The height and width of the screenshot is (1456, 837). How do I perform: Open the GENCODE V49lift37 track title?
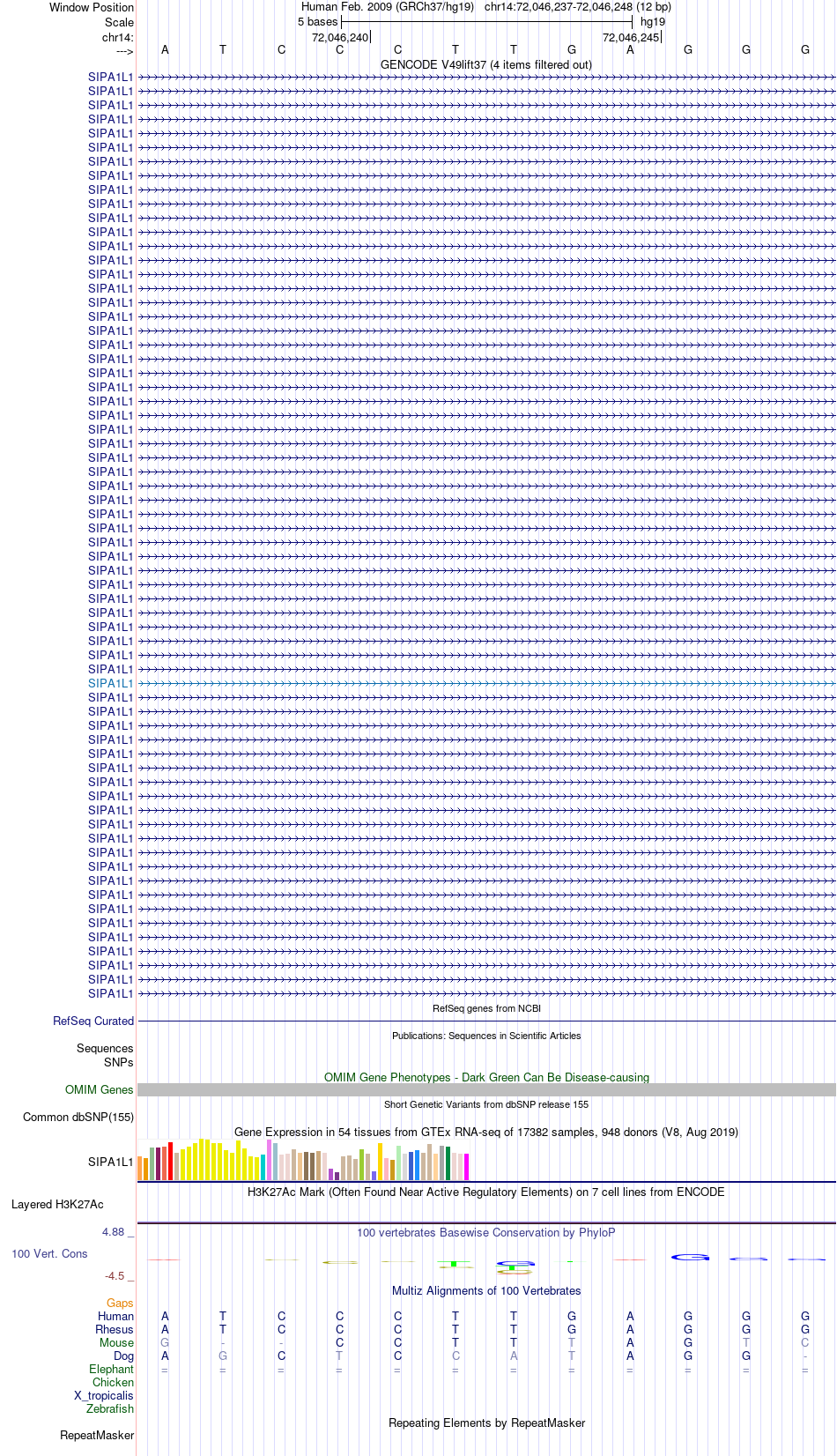pos(486,64)
